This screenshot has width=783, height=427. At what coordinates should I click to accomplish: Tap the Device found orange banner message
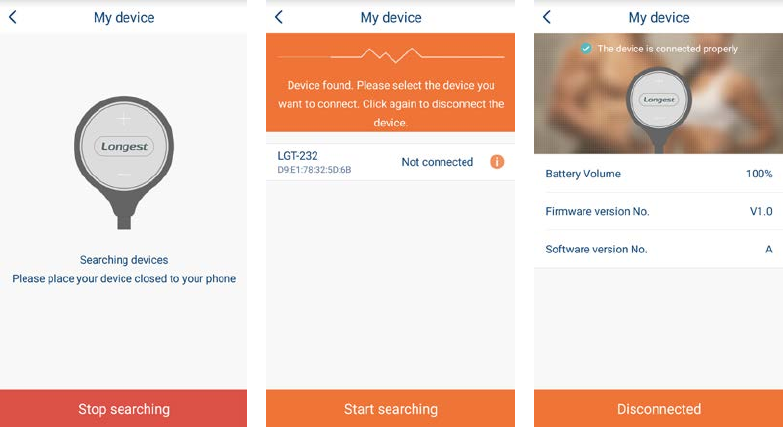tap(391, 103)
